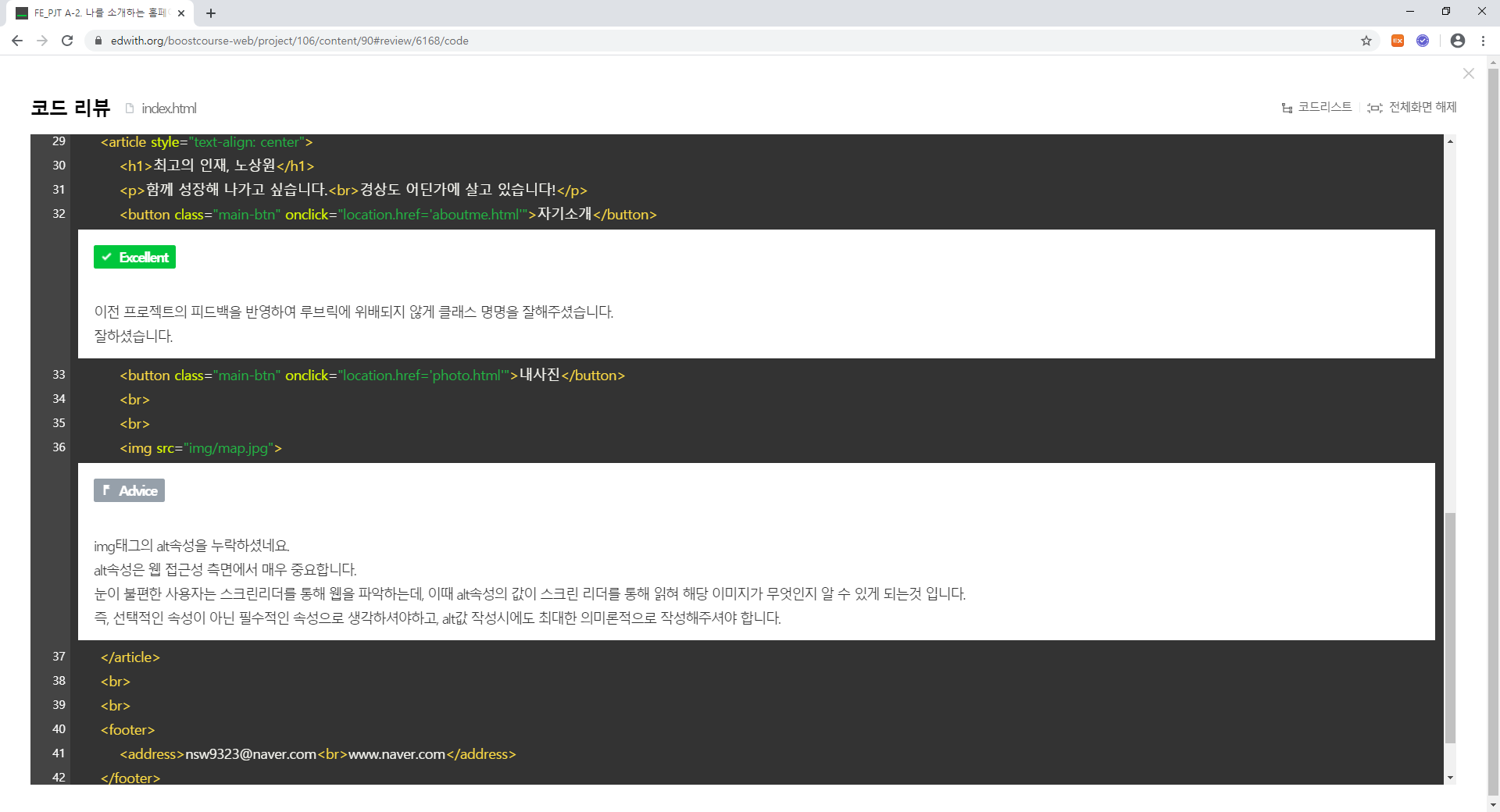Click the closing article tag line
This screenshot has height=812, width=1500.
point(130,657)
